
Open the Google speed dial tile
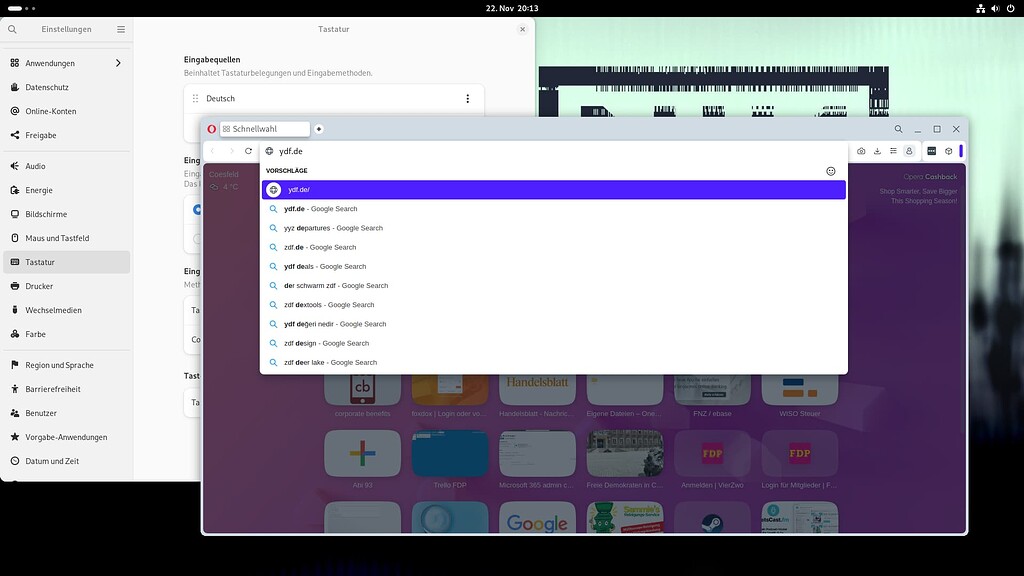(x=537, y=519)
